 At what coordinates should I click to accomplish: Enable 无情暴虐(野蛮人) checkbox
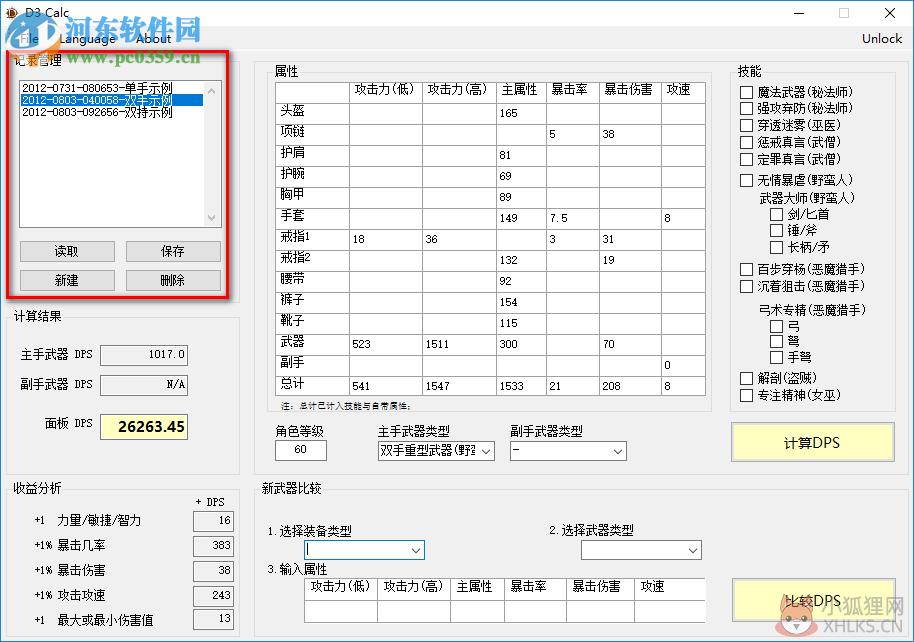point(746,180)
